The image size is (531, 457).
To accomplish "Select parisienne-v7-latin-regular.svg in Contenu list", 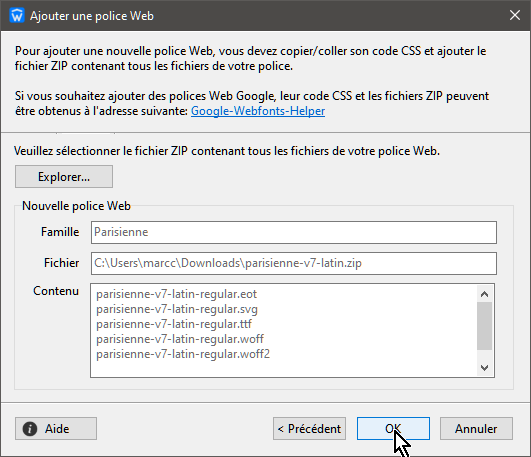I will pyautogui.click(x=177, y=309).
